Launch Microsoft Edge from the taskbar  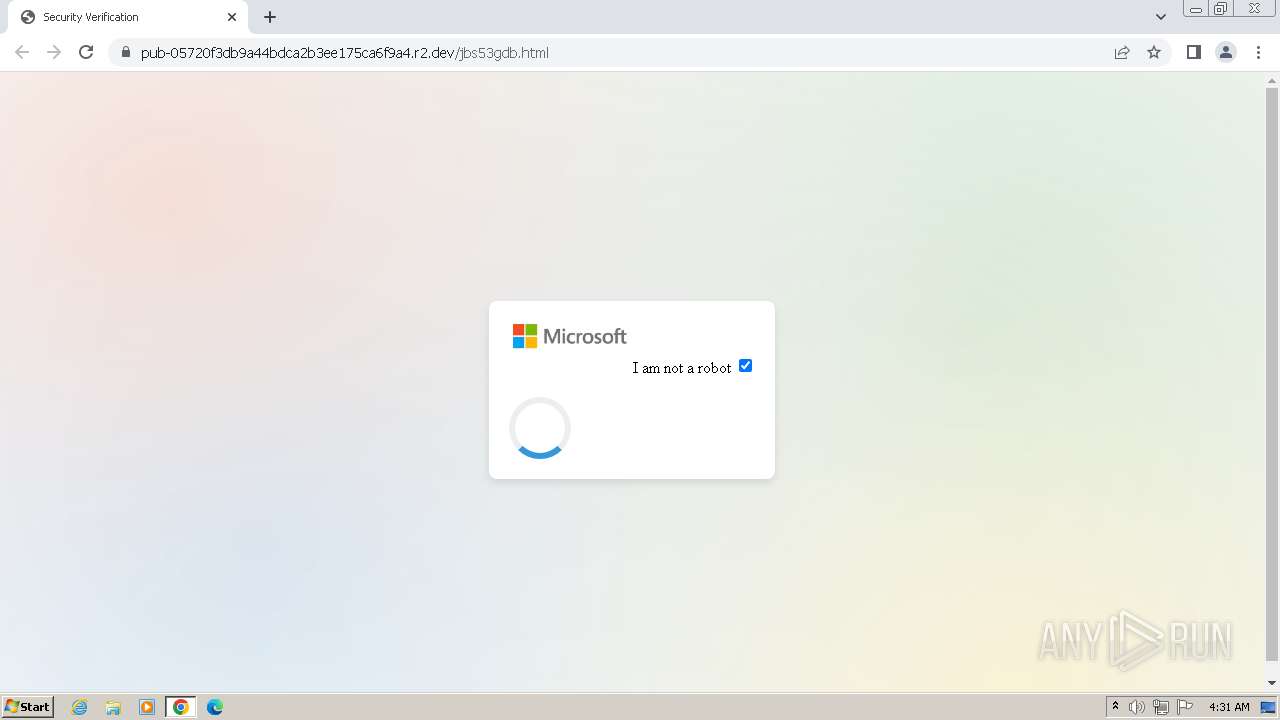click(215, 707)
